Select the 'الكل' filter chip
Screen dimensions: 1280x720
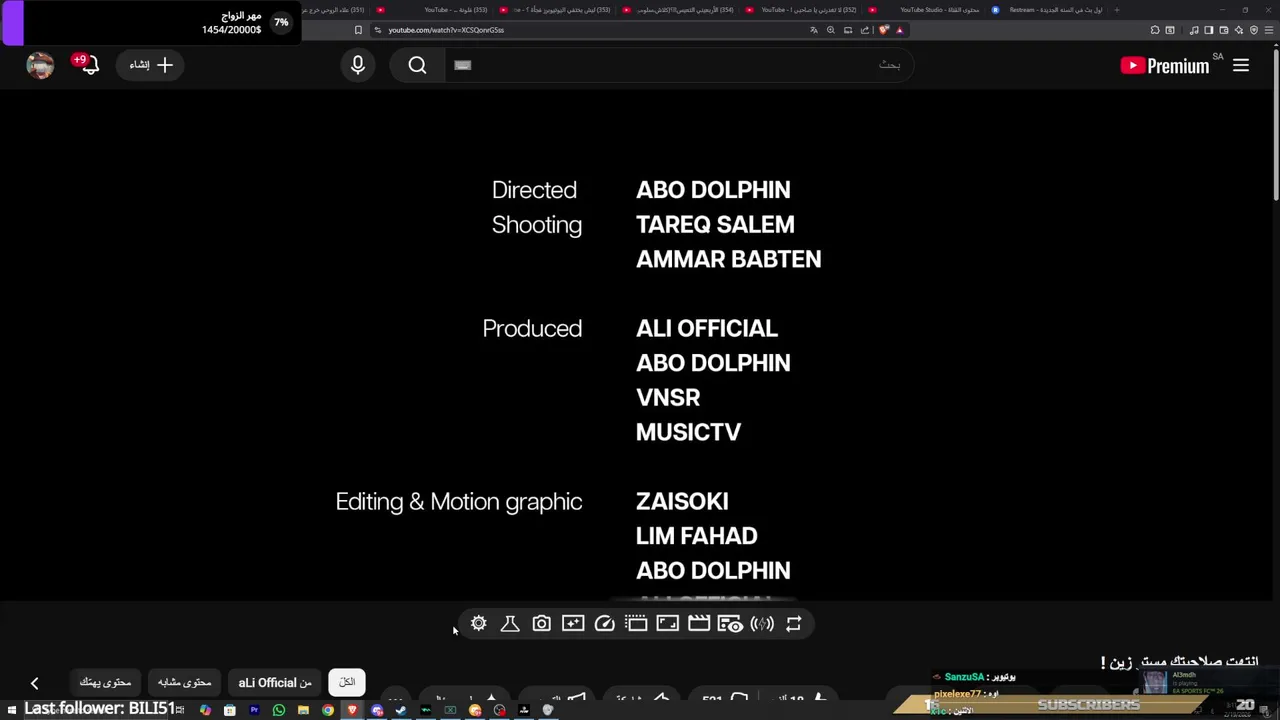[x=347, y=682]
